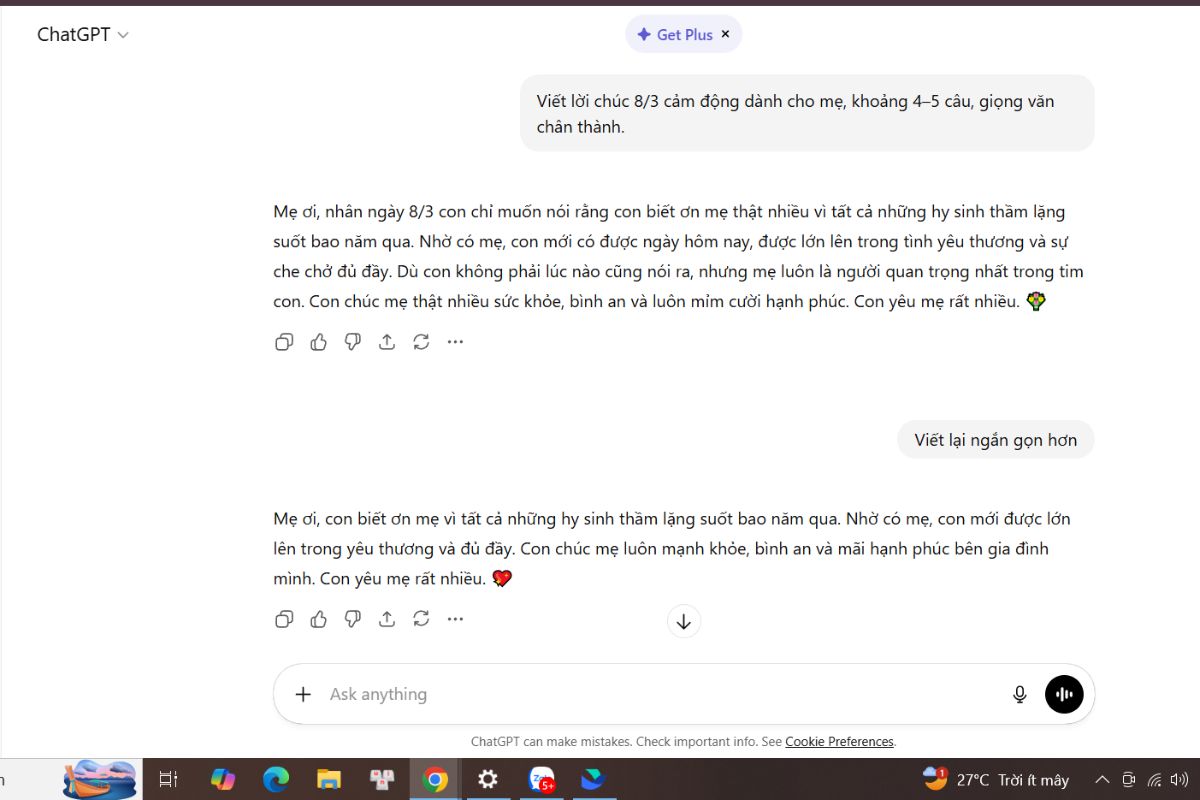The image size is (1200, 800).
Task: Open the ChatGPT model selector dropdown
Action: pos(83,35)
